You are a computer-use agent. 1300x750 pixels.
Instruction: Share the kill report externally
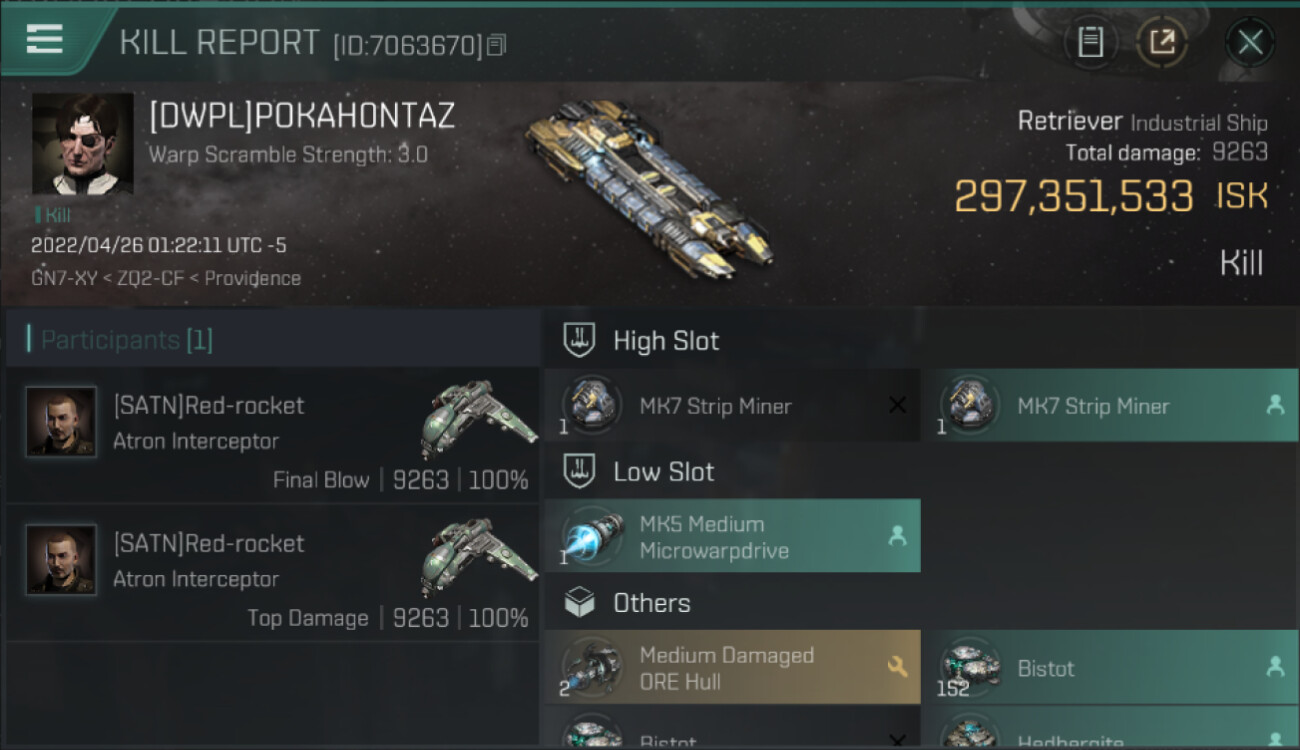[x=1161, y=42]
